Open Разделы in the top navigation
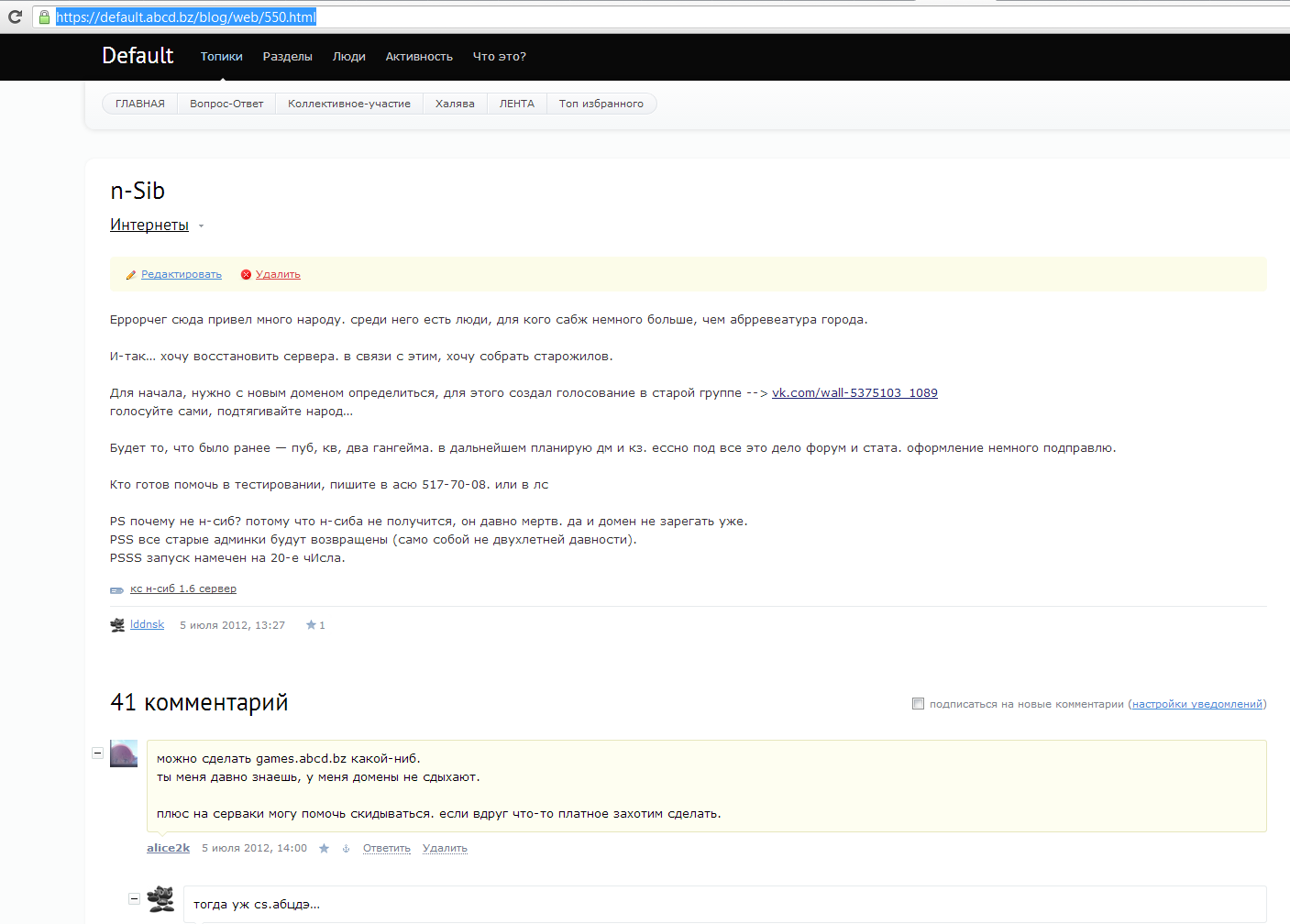Viewport: 1290px width, 924px height. (x=287, y=57)
